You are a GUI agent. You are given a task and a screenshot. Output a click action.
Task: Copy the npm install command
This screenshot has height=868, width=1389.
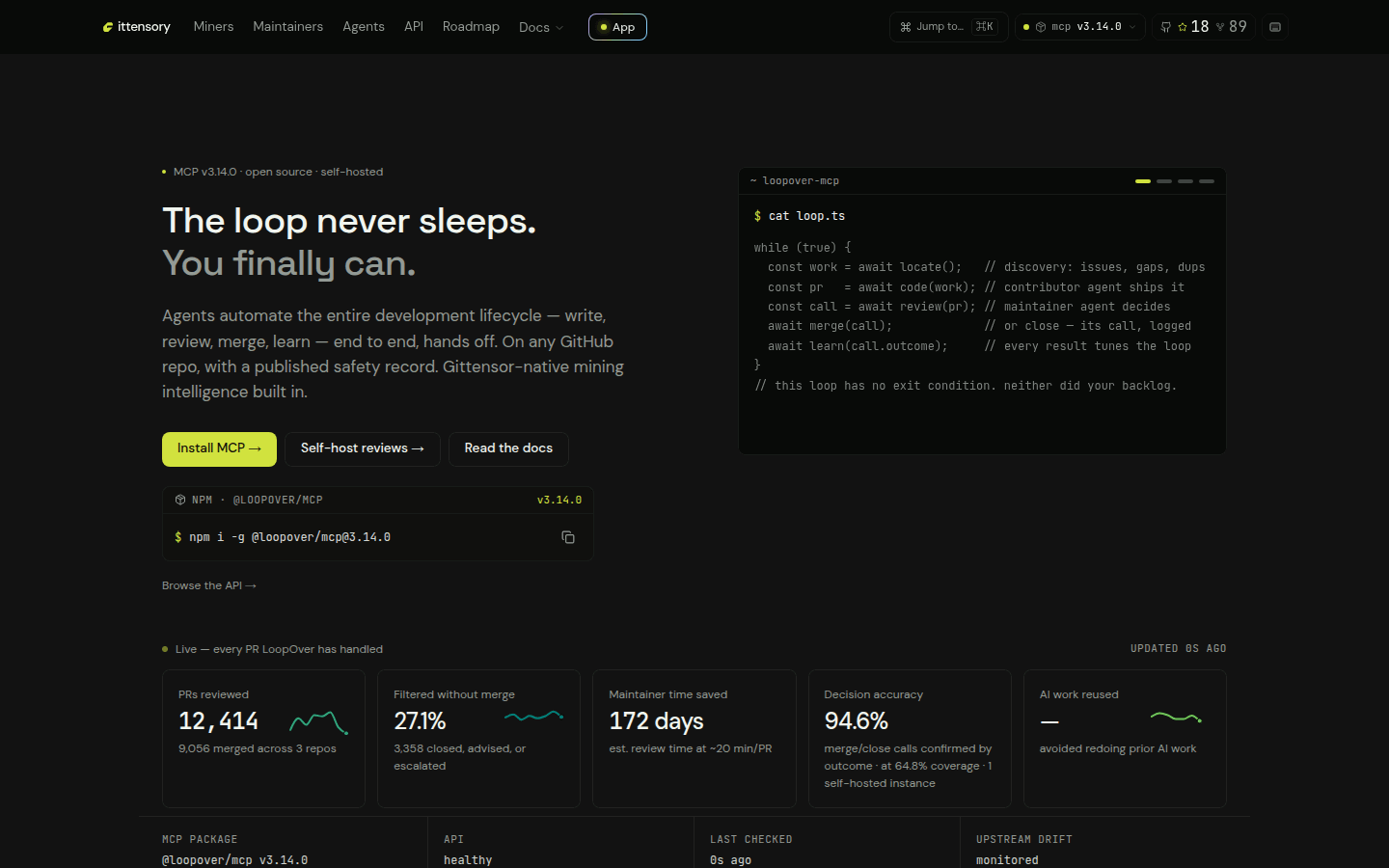point(568,537)
